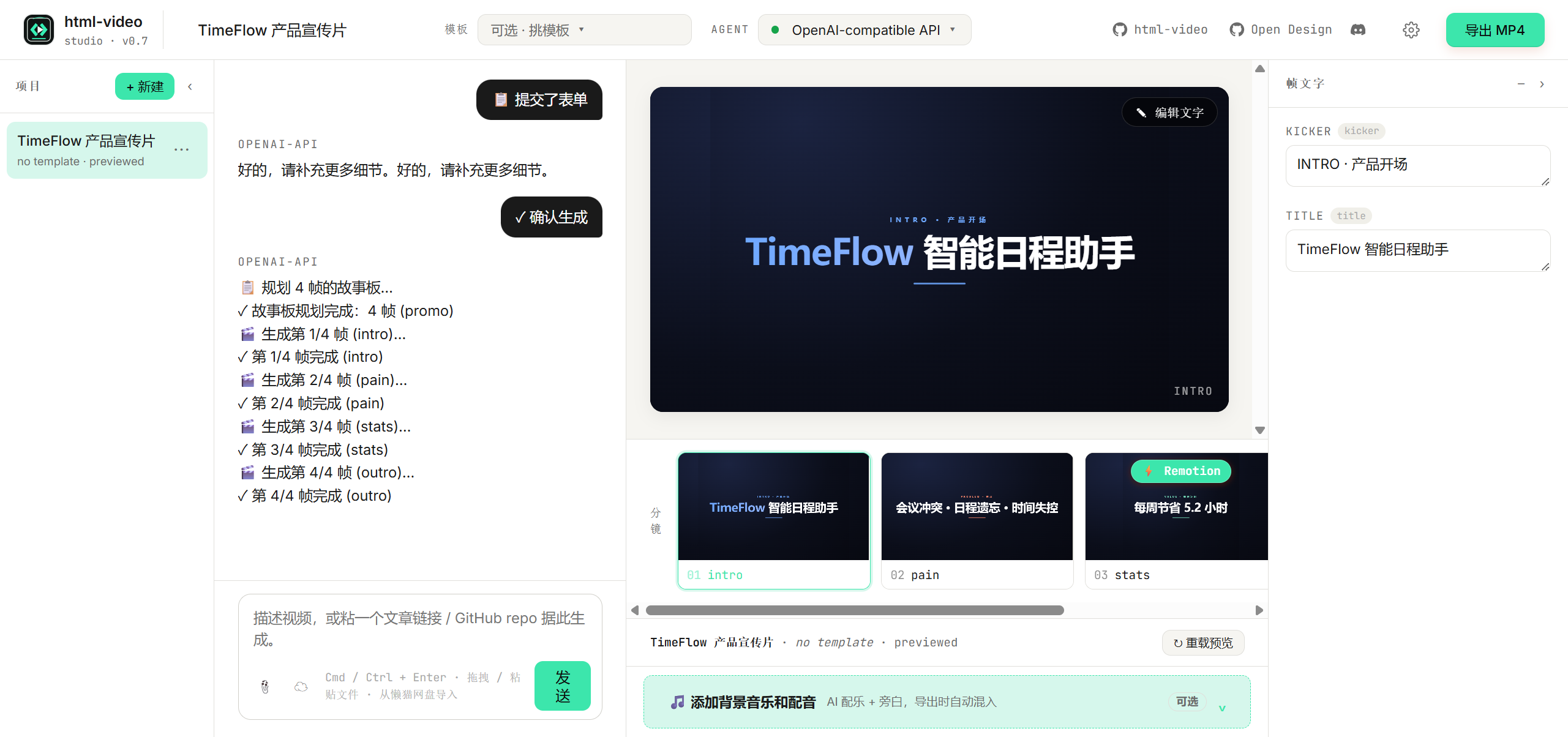Click the main INTRO video preview
This screenshot has height=737, width=1568.
point(939,249)
